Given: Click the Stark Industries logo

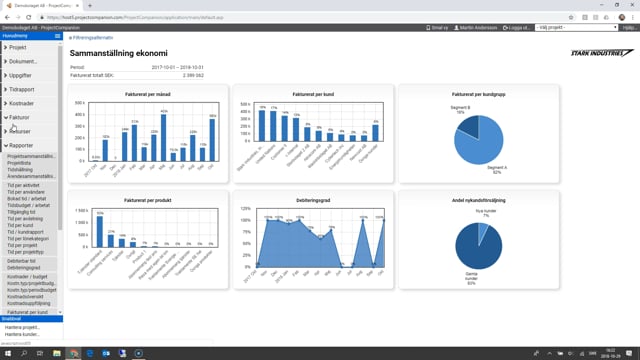Looking at the screenshot, I should 602,53.
